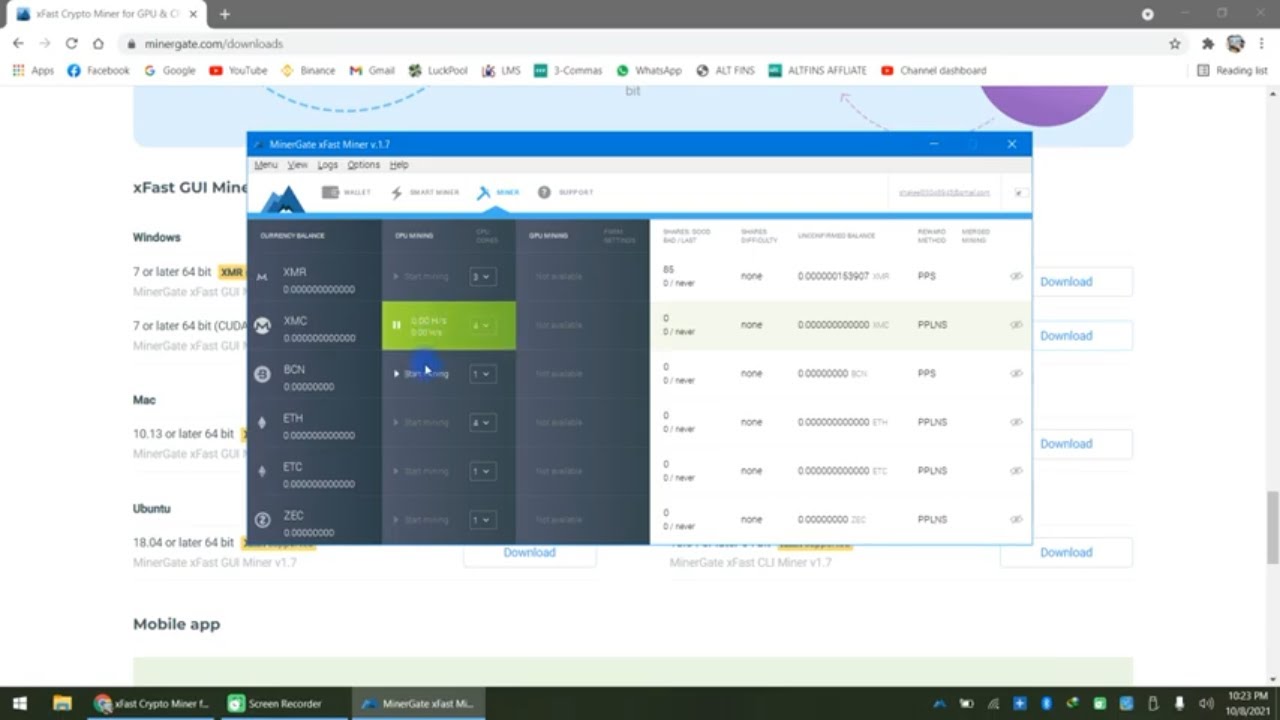
Task: Click the XMR Monero coin icon
Action: pyautogui.click(x=262, y=277)
